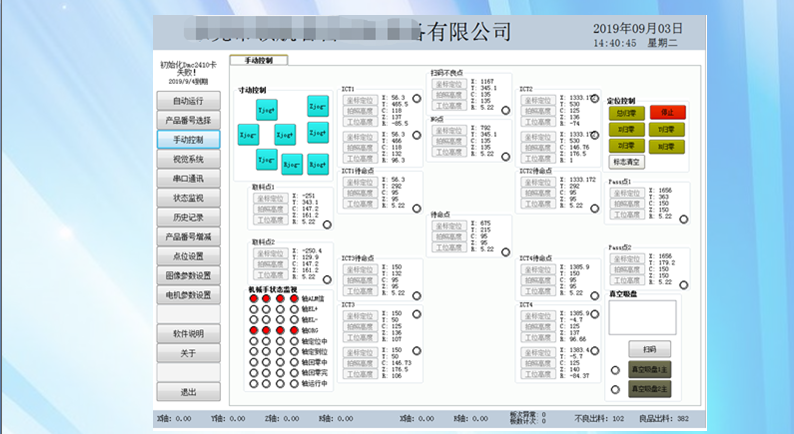Open 自动运行 in the sidebar
794x434 pixels.
coord(188,101)
